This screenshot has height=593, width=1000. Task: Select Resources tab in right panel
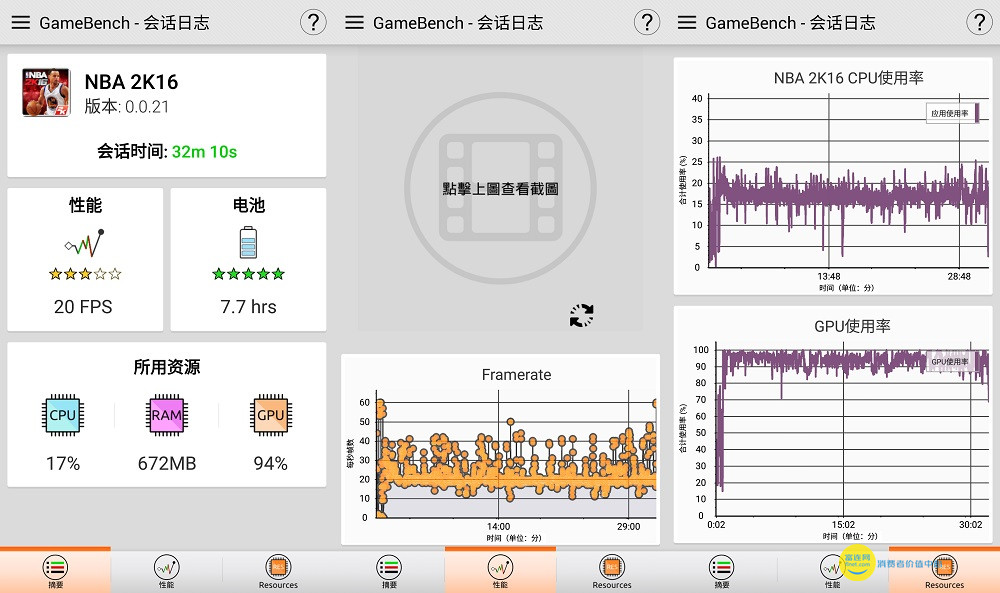point(945,571)
